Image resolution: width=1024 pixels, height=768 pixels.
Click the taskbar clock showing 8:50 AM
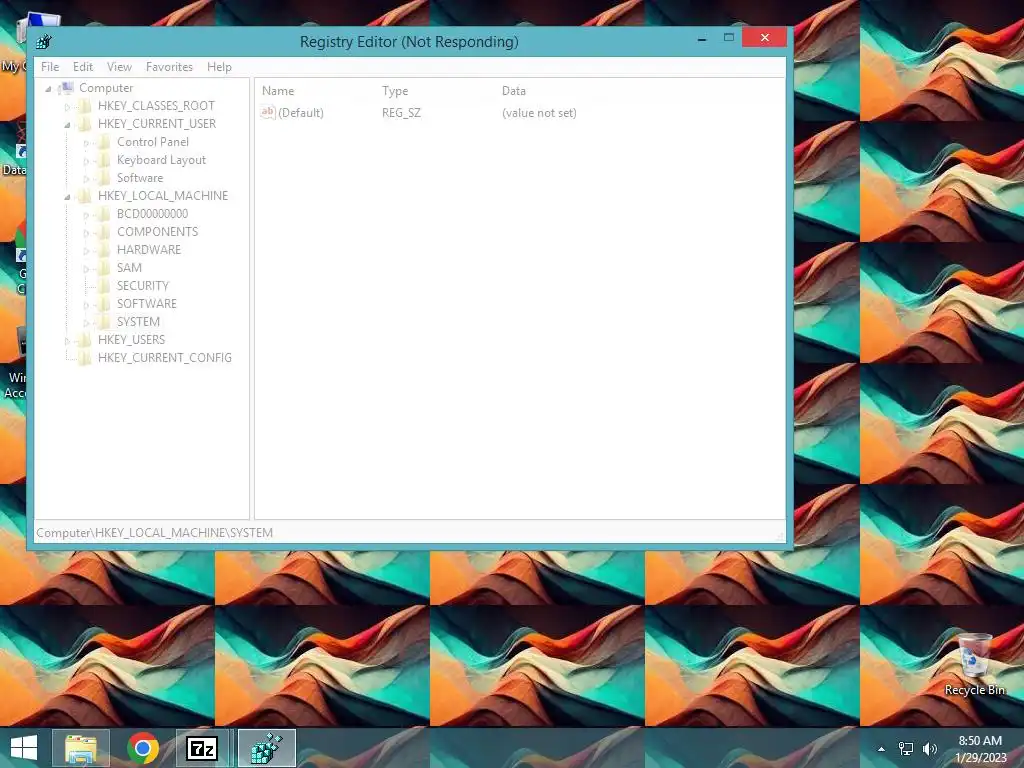click(x=980, y=748)
